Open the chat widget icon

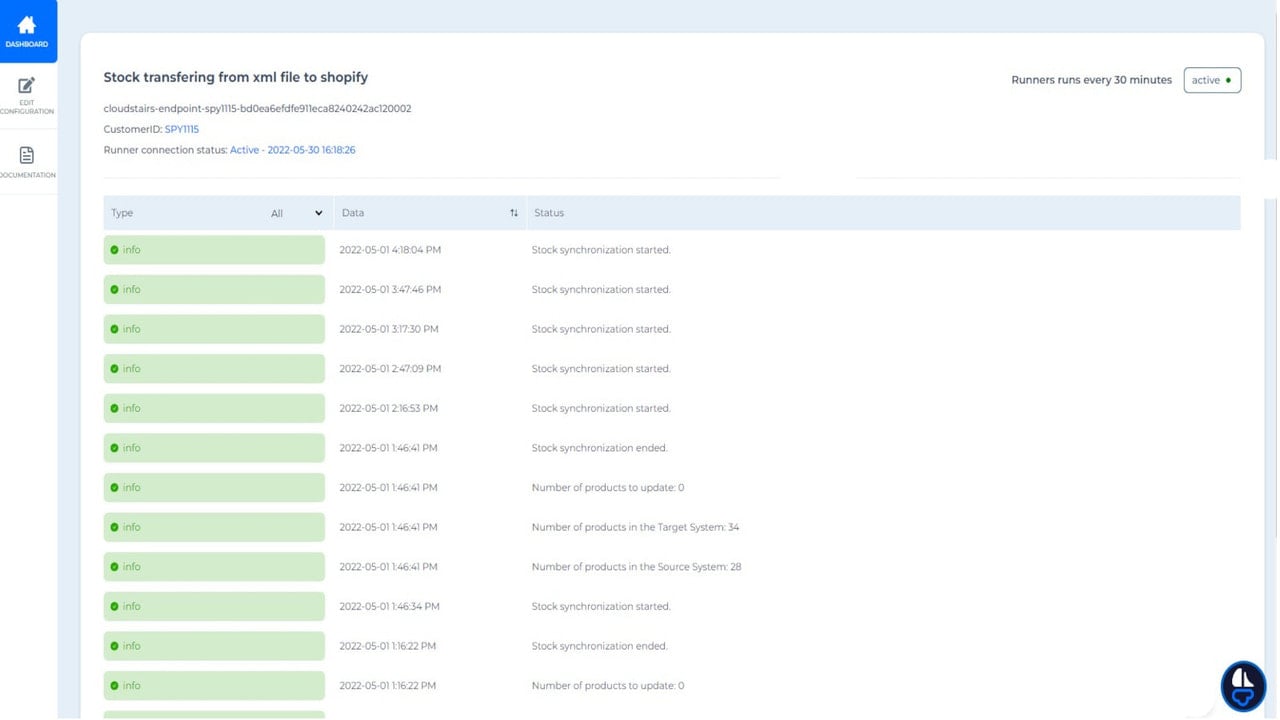coord(1243,686)
